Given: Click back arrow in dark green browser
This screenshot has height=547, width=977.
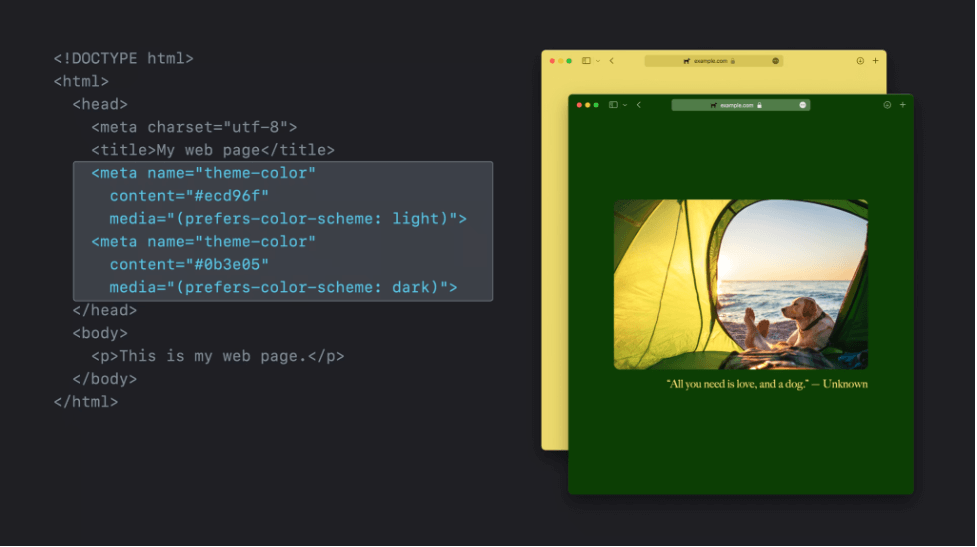Looking at the screenshot, I should pos(639,105).
